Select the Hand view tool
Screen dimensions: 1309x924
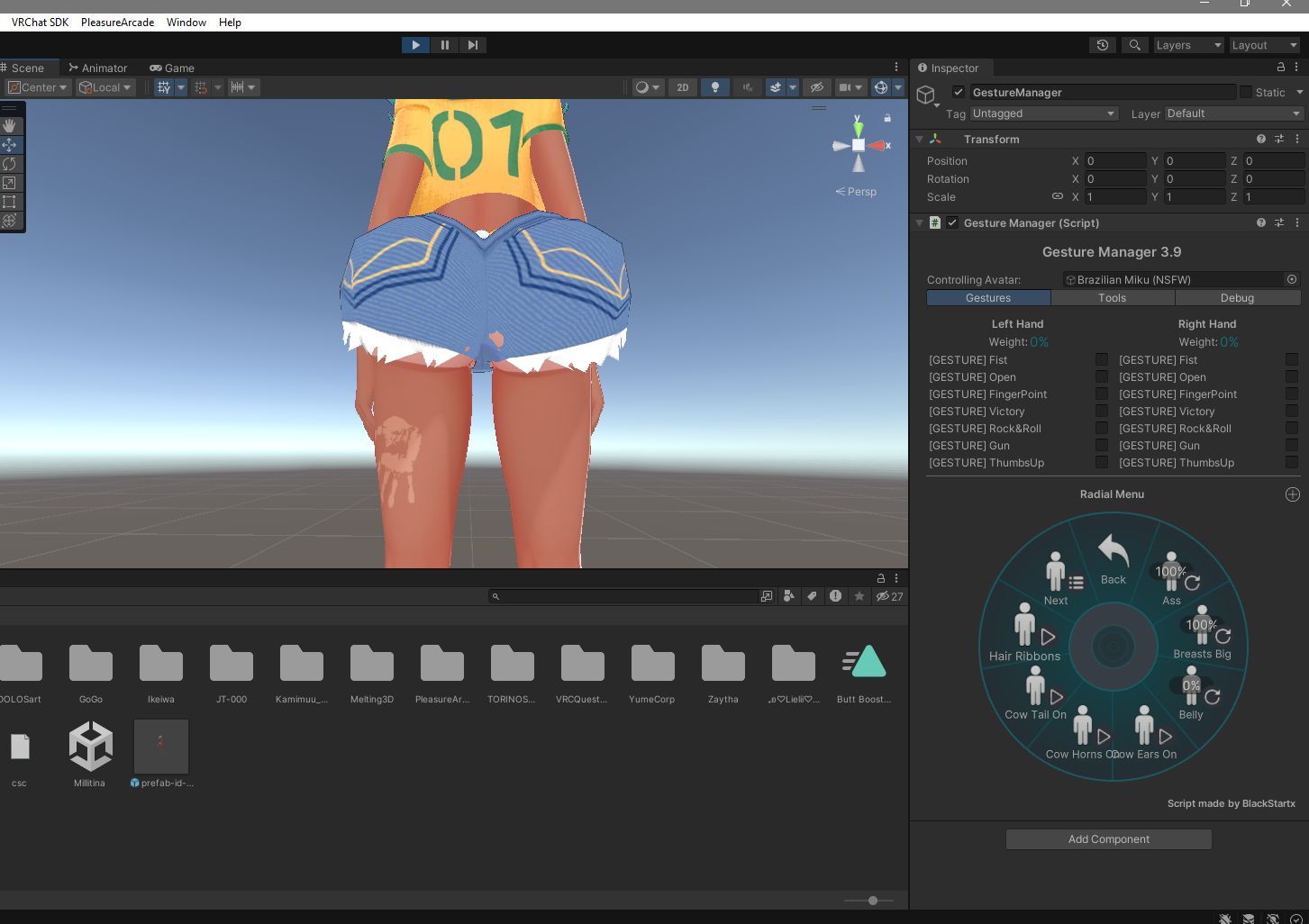point(10,126)
